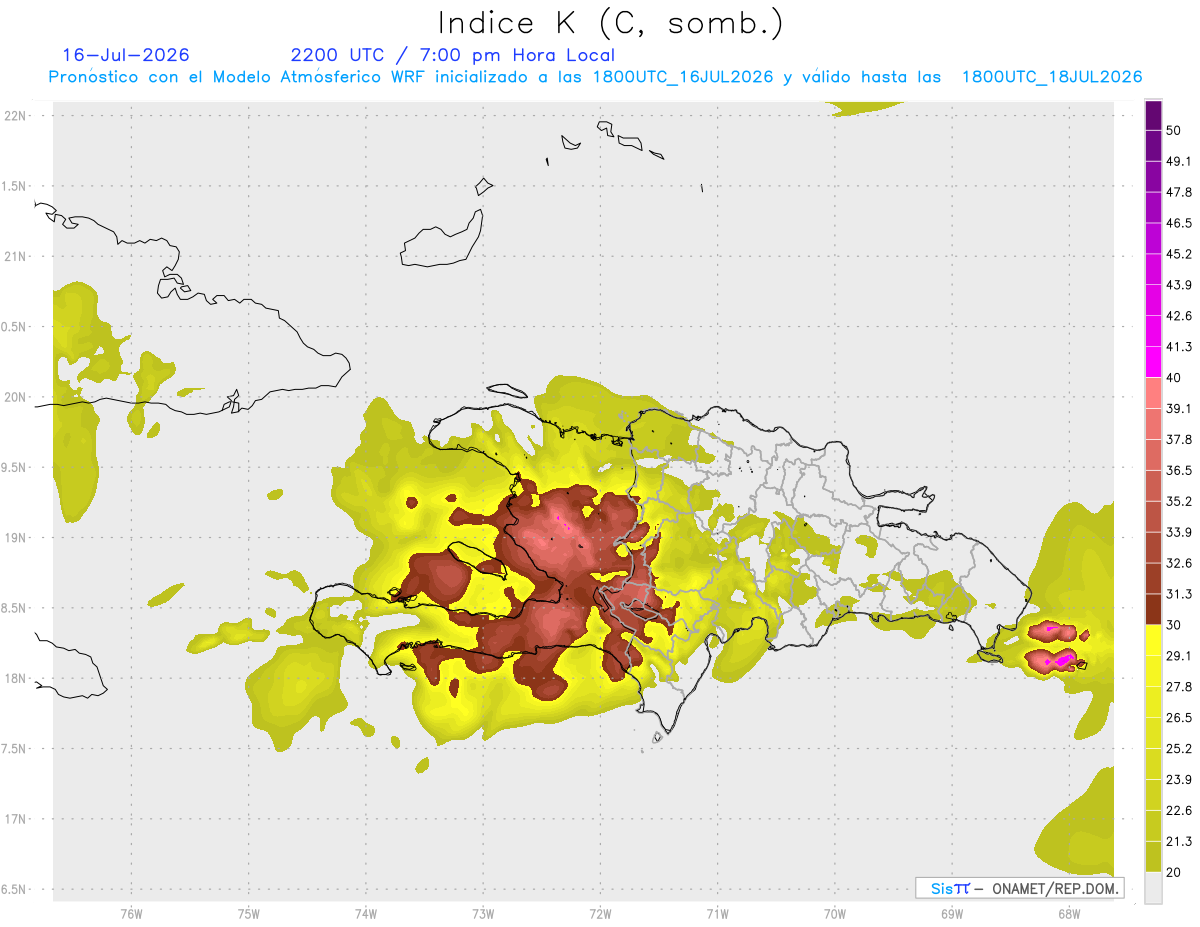Click colorbar value "31.3"

click(x=1179, y=594)
